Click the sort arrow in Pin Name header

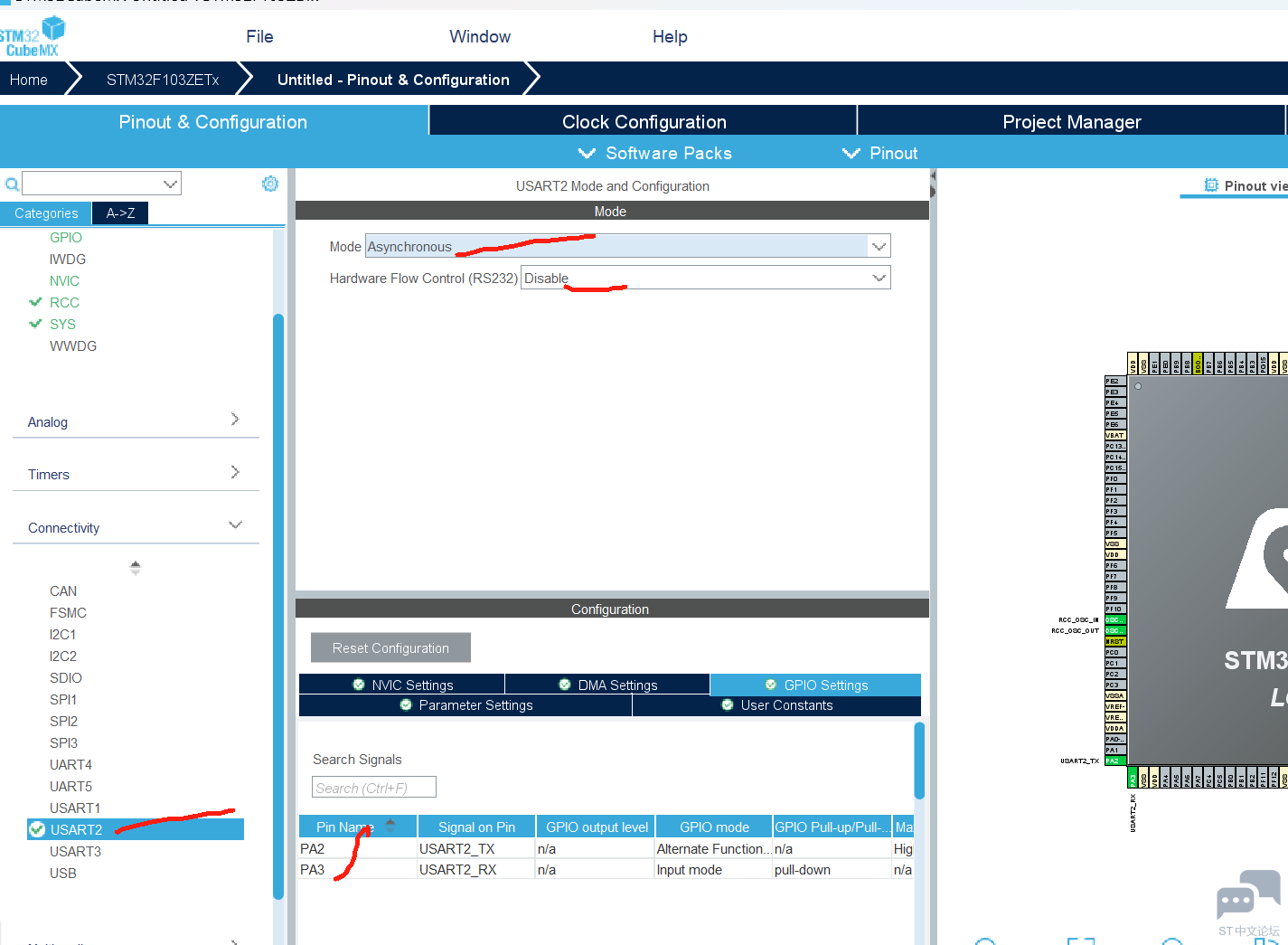390,826
